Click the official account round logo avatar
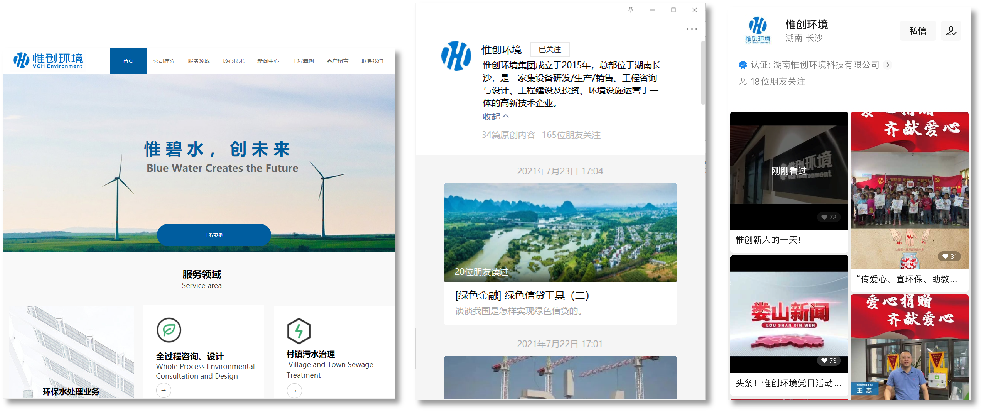982x412 pixels. click(x=456, y=55)
